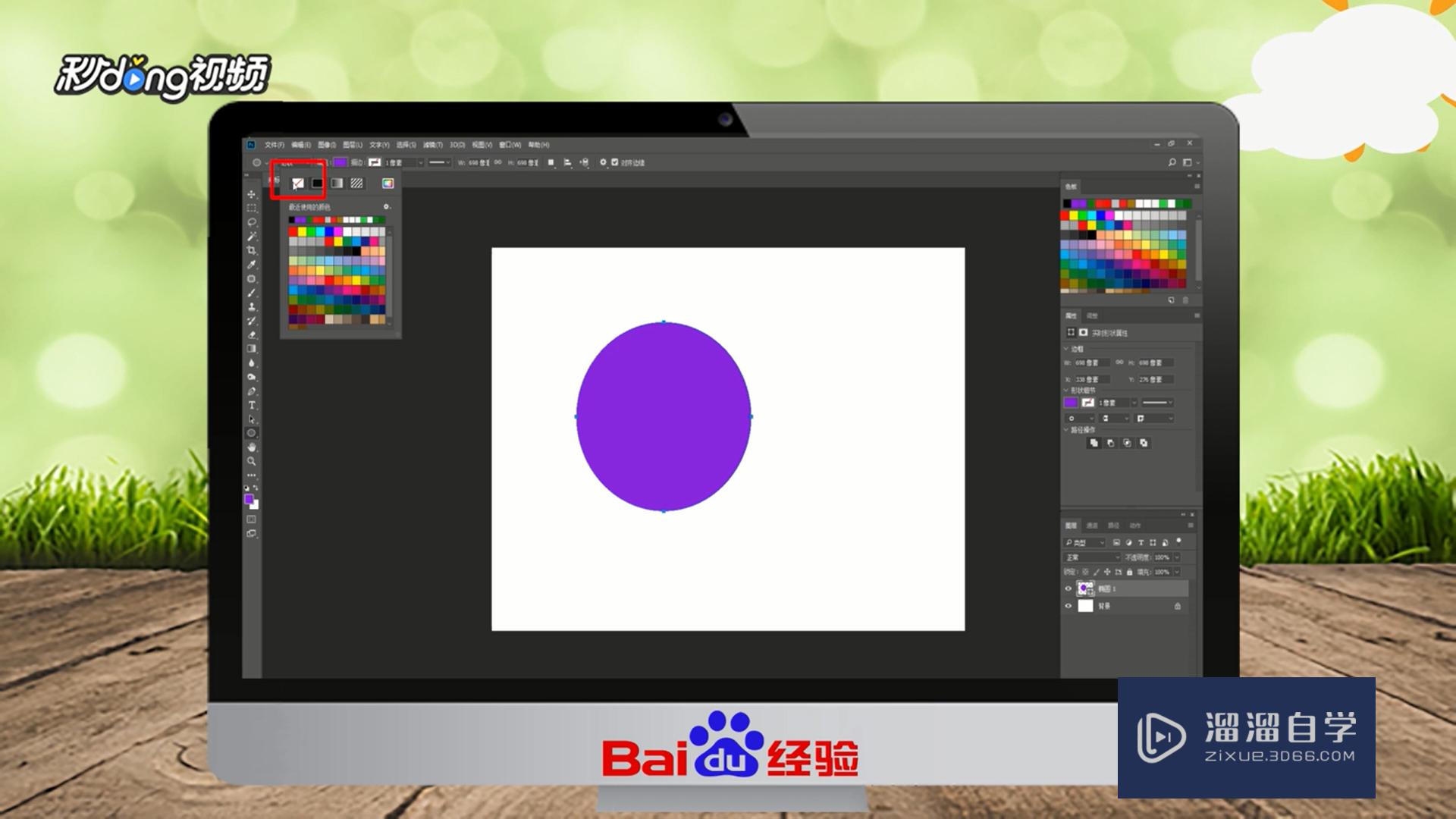Image resolution: width=1456 pixels, height=819 pixels.
Task: Open path alignment in the options bar
Action: (567, 162)
